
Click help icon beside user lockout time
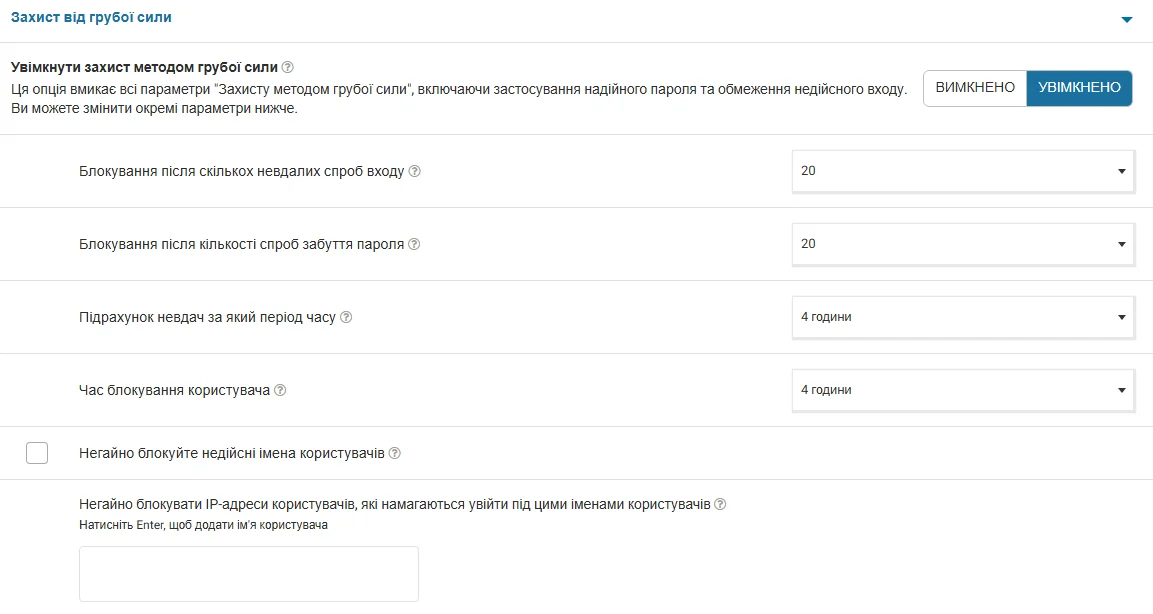281,390
